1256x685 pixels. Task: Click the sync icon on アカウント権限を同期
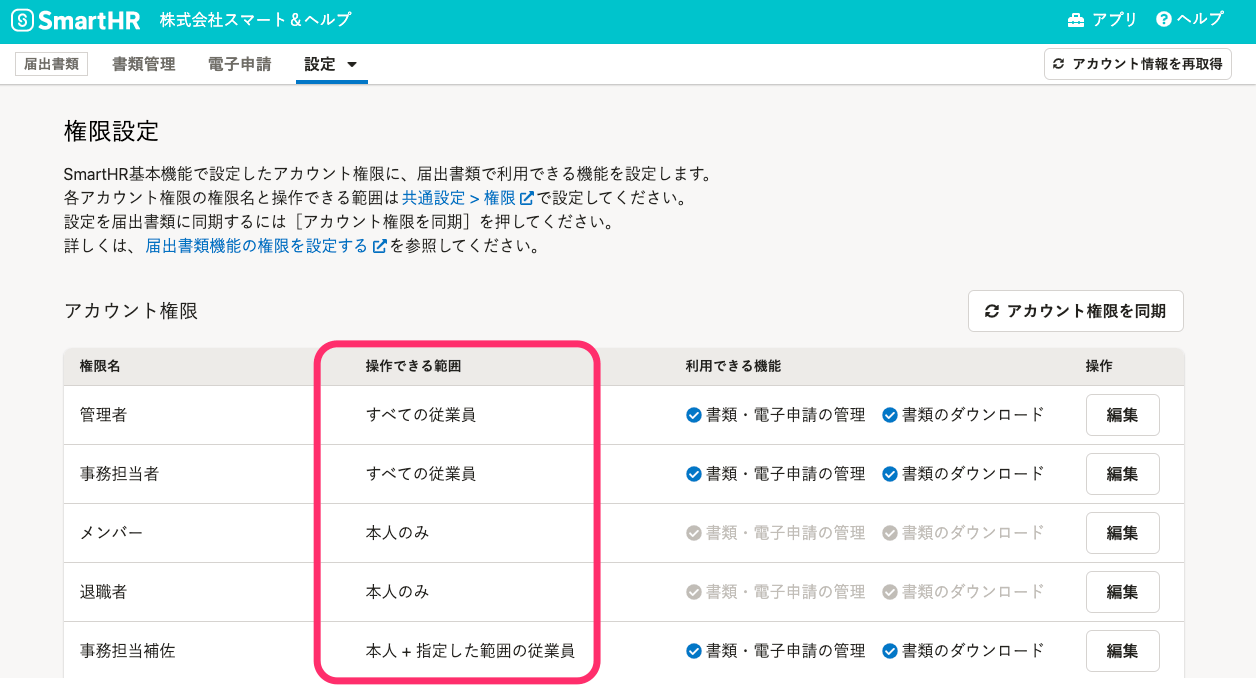tap(991, 311)
